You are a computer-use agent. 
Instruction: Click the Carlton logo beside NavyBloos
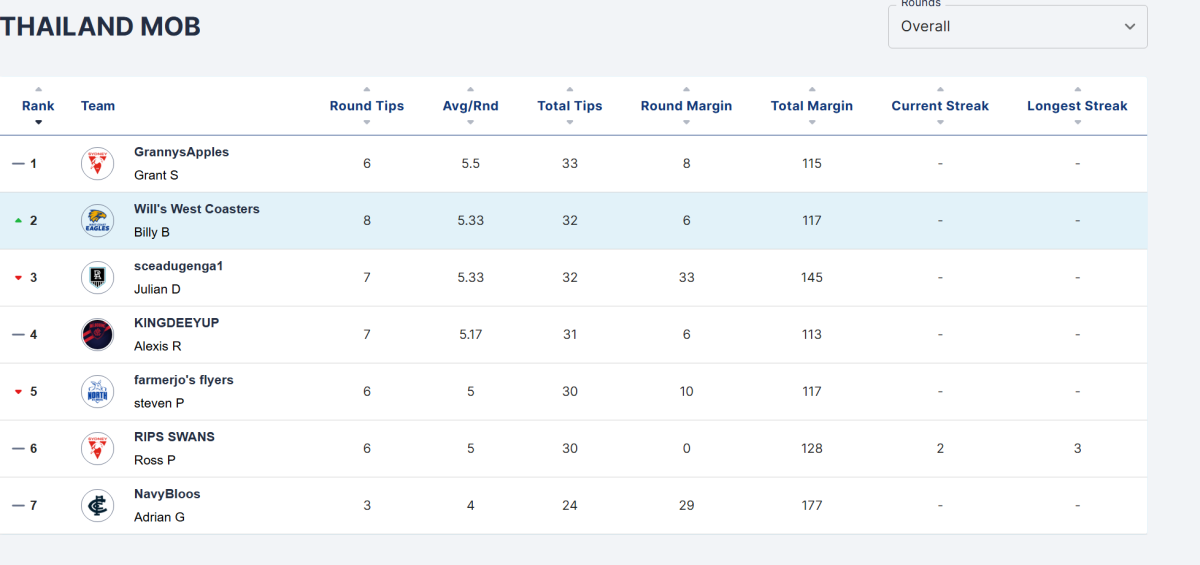tap(97, 506)
